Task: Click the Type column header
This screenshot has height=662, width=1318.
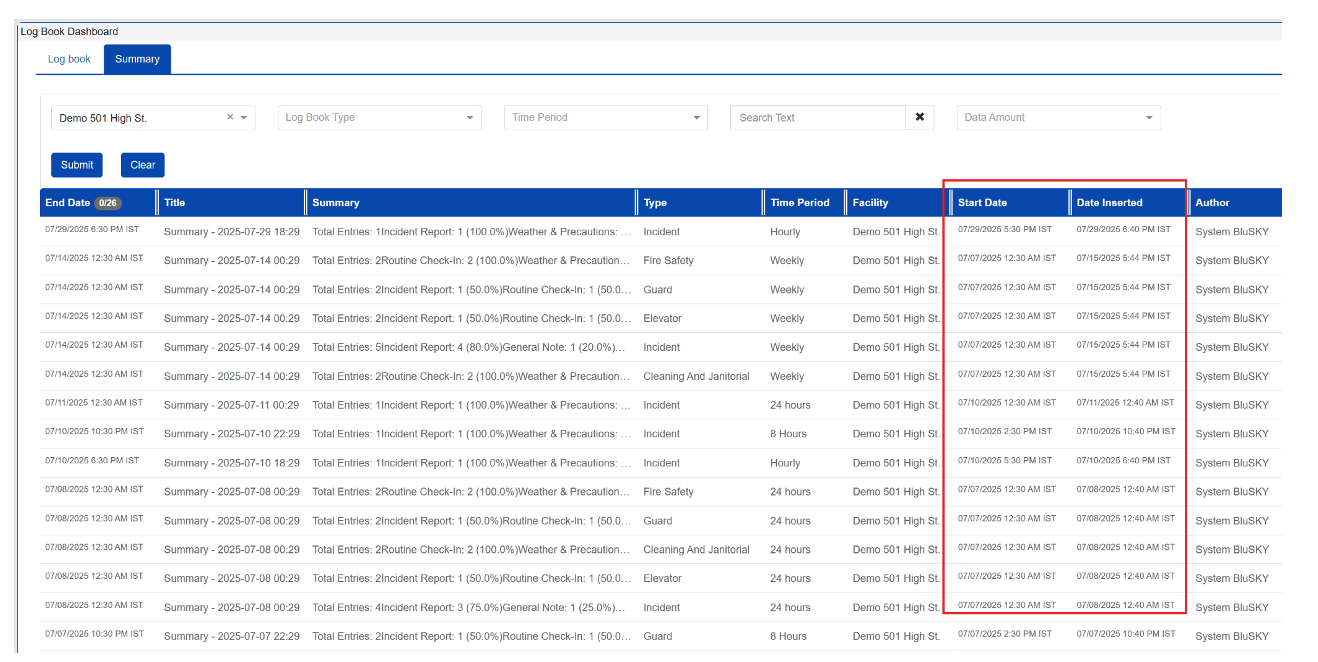Action: (655, 203)
